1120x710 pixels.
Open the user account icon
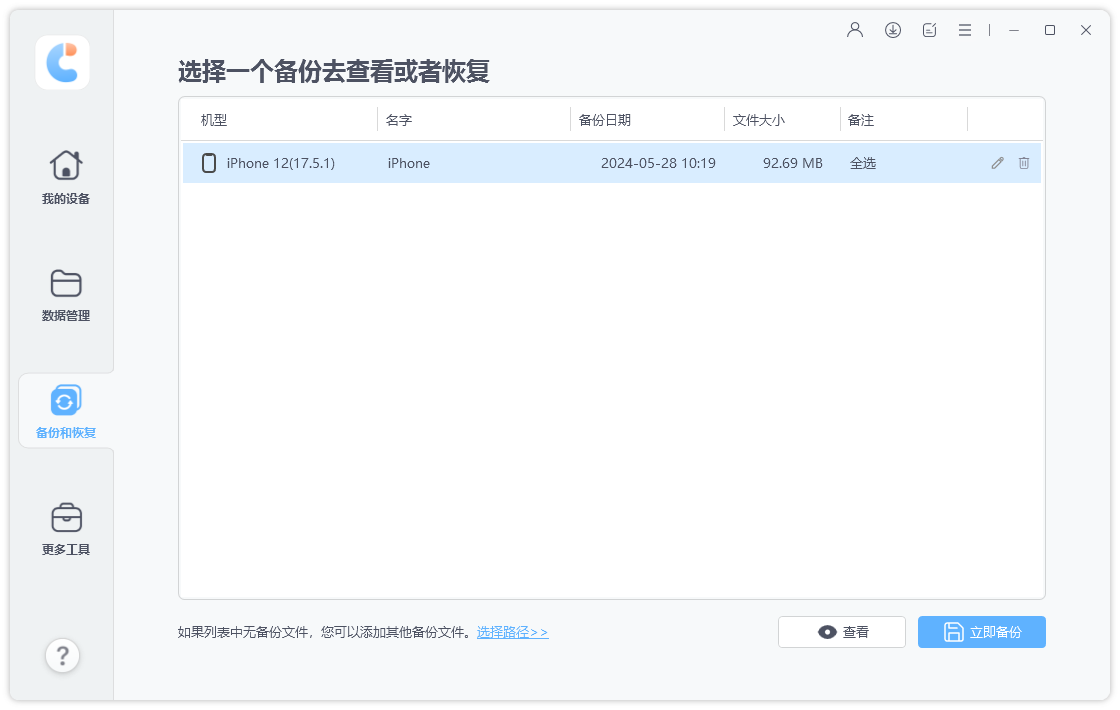tap(854, 30)
